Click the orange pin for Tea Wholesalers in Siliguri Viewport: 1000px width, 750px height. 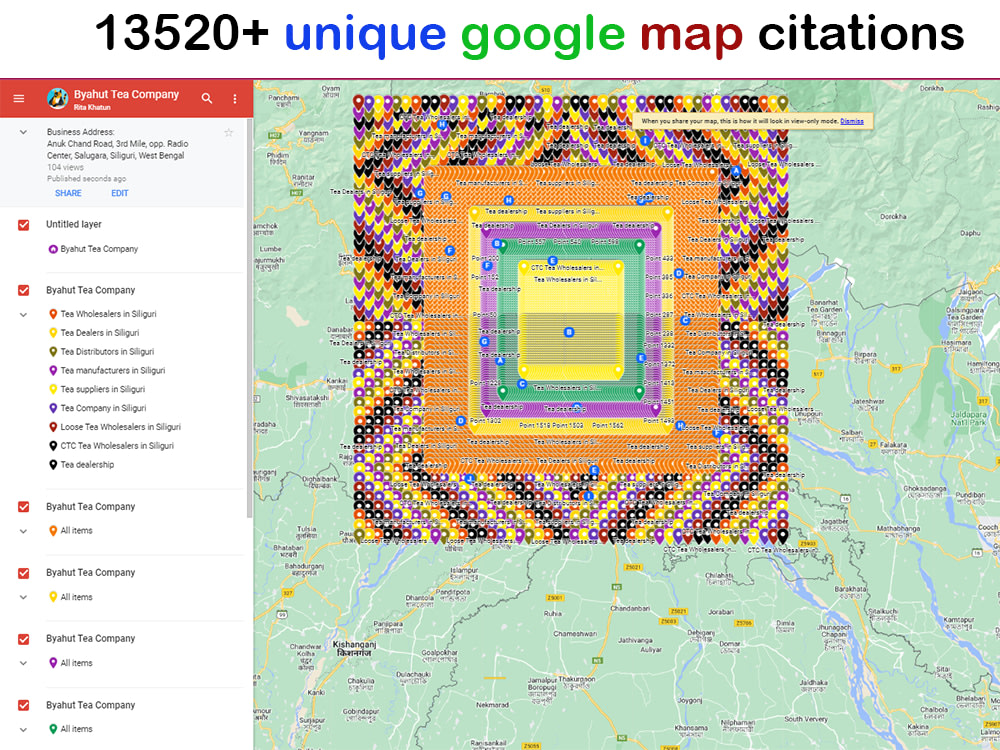tap(54, 314)
